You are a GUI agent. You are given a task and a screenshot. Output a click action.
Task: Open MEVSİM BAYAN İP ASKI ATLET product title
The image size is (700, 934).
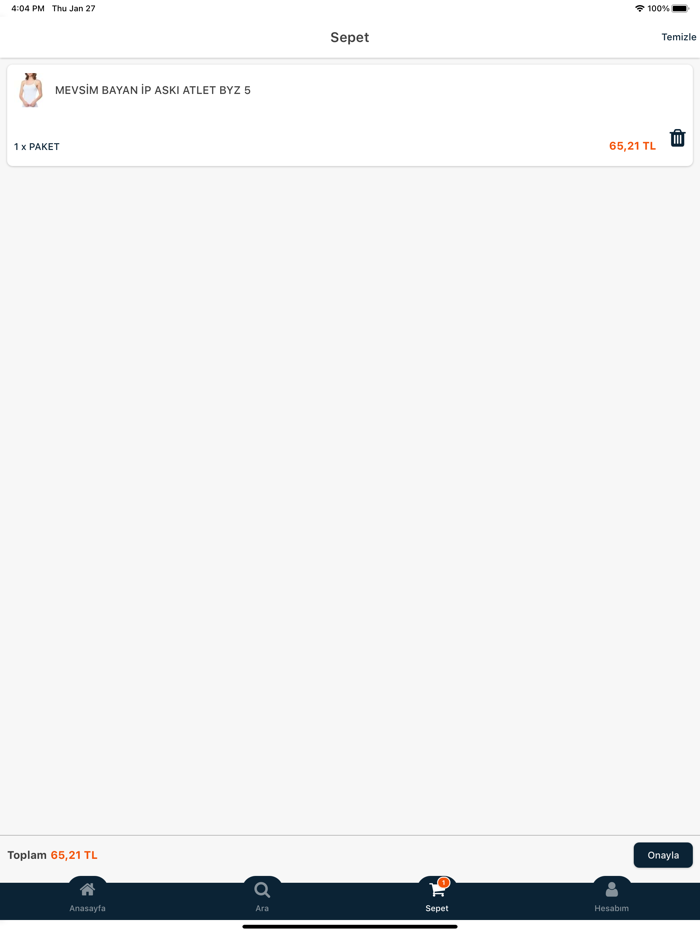coord(153,90)
